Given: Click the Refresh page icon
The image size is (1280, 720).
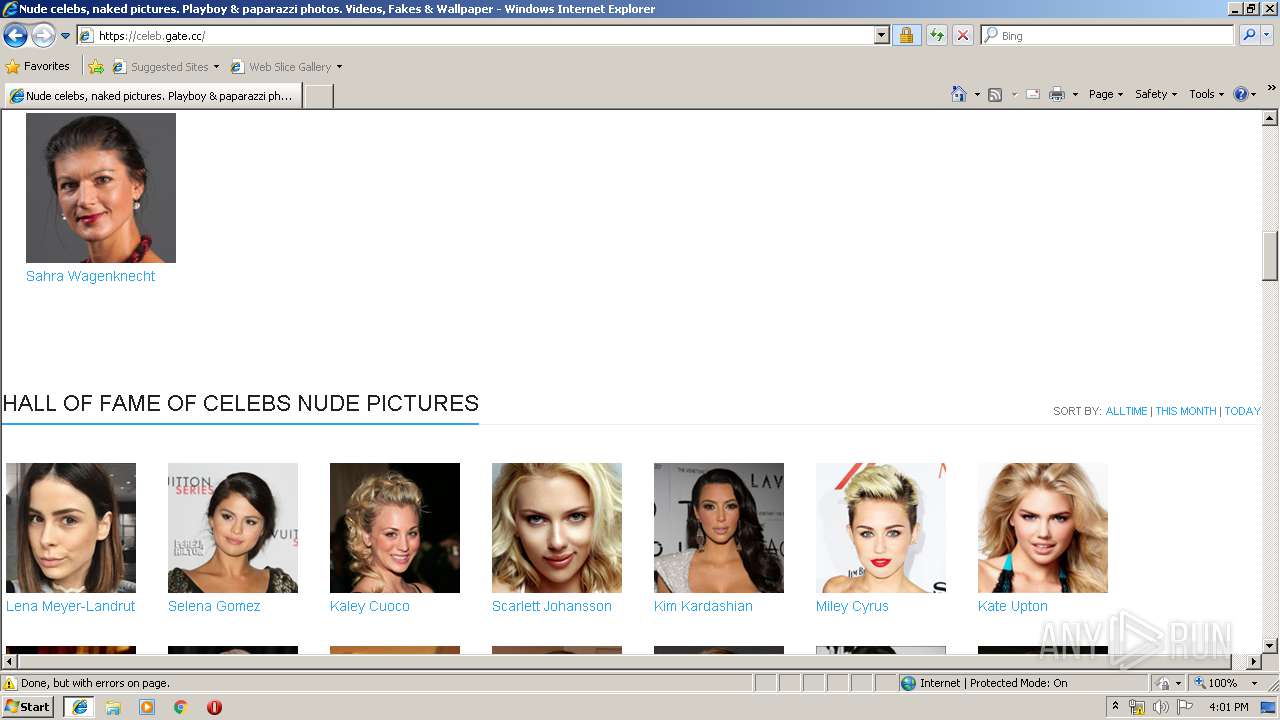Looking at the screenshot, I should click(x=936, y=35).
